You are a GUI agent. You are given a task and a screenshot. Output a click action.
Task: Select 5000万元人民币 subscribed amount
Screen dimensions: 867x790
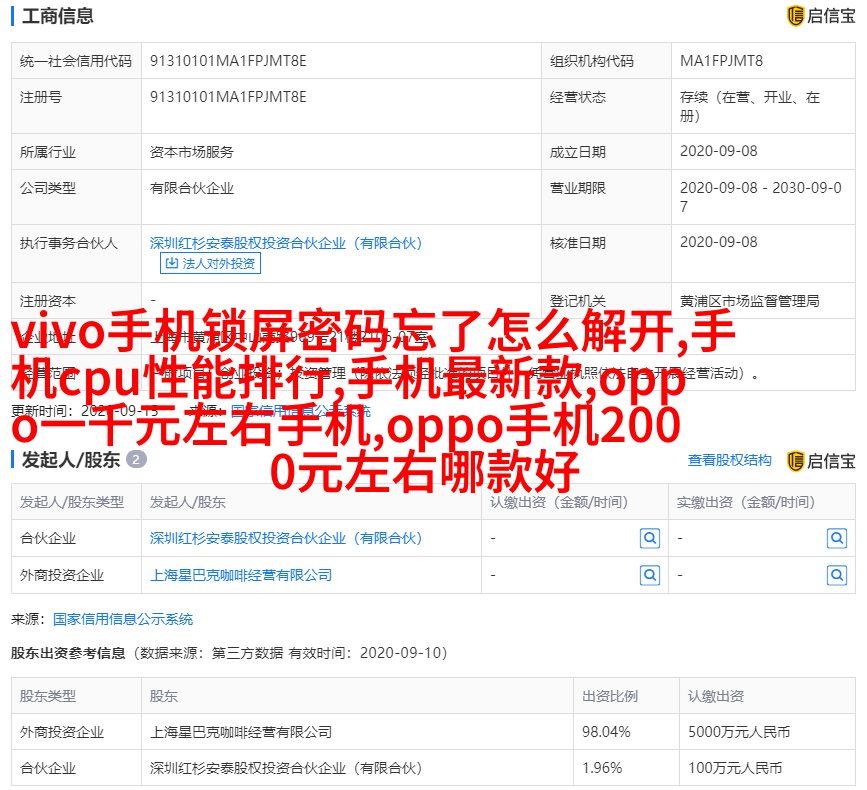[x=739, y=732]
